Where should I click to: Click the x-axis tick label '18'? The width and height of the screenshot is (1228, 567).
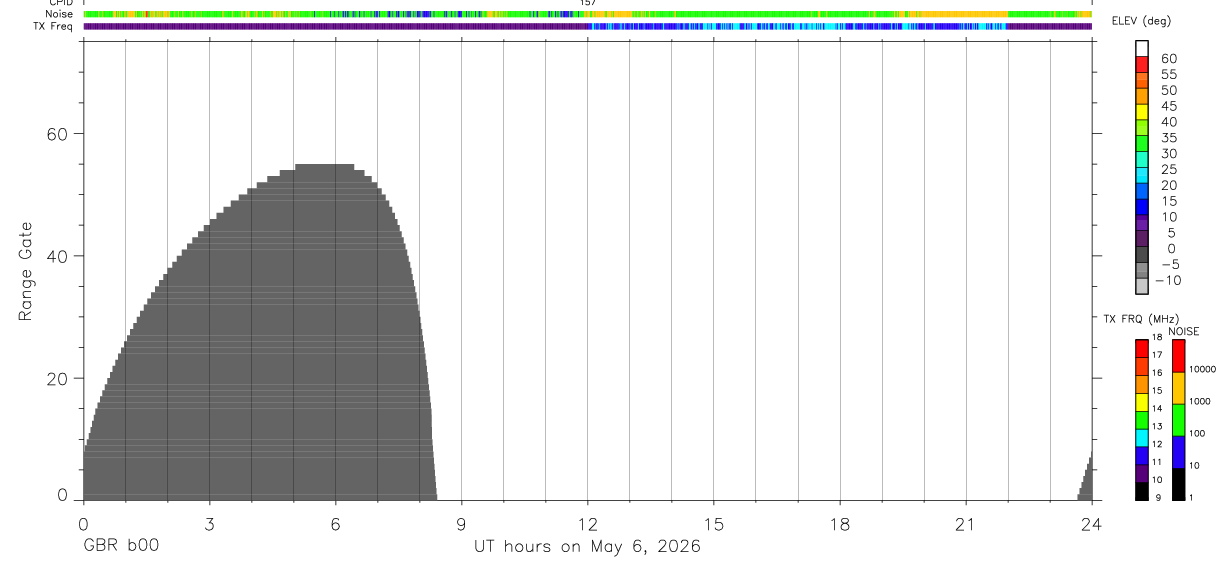(x=840, y=524)
